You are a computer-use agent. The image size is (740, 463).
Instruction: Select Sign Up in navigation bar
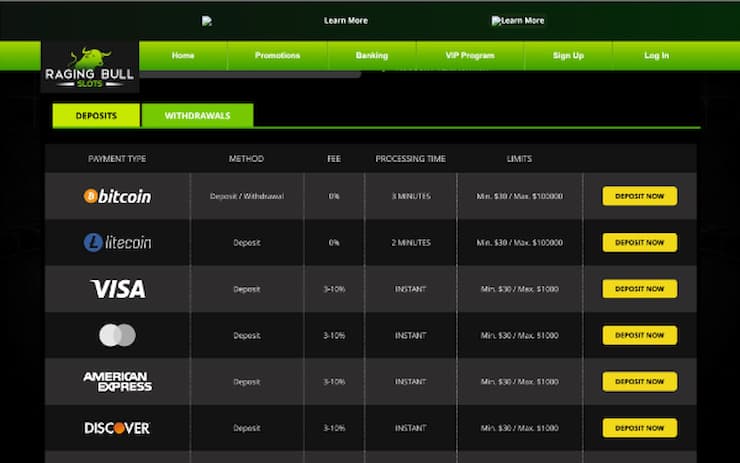pos(568,56)
